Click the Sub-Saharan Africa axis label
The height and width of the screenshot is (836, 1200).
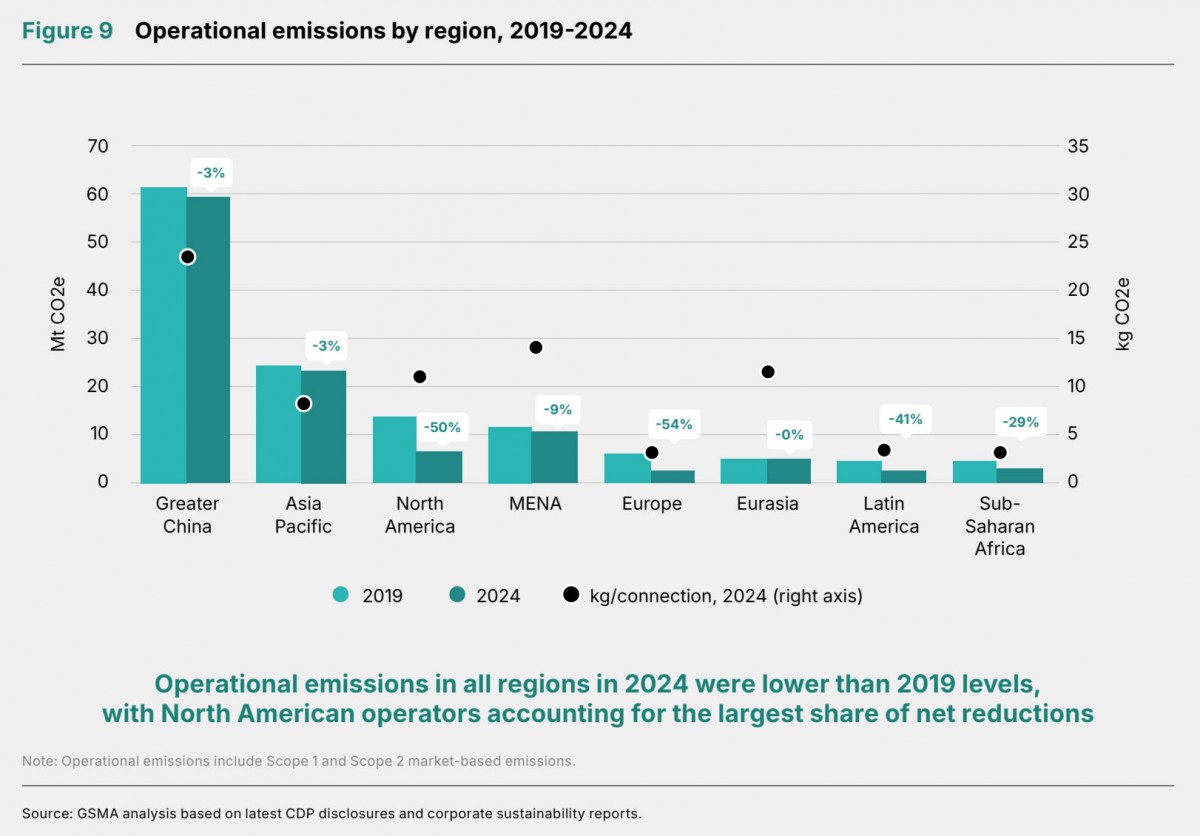pyautogui.click(x=1000, y=526)
